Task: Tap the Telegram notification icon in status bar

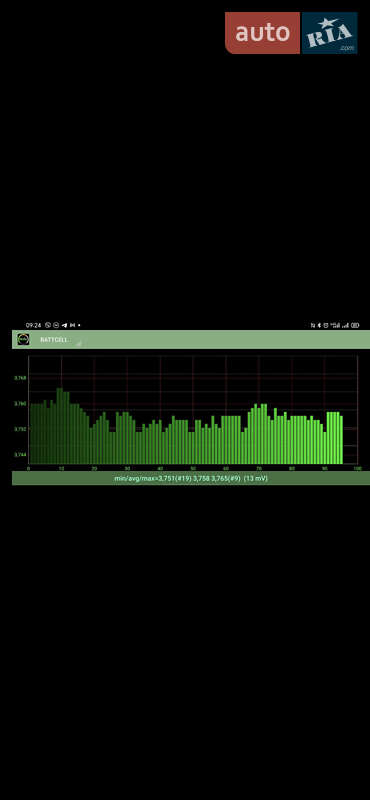Action: [x=64, y=325]
